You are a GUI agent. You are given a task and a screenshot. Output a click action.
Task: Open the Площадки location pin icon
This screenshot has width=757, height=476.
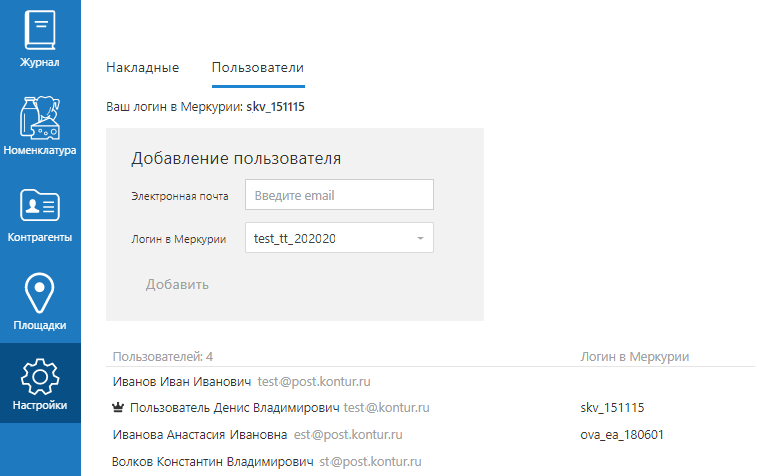point(40,293)
